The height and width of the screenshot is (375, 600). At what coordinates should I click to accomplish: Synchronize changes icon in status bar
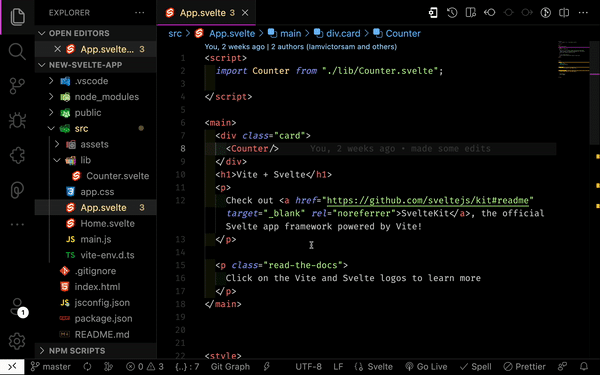click(87, 367)
